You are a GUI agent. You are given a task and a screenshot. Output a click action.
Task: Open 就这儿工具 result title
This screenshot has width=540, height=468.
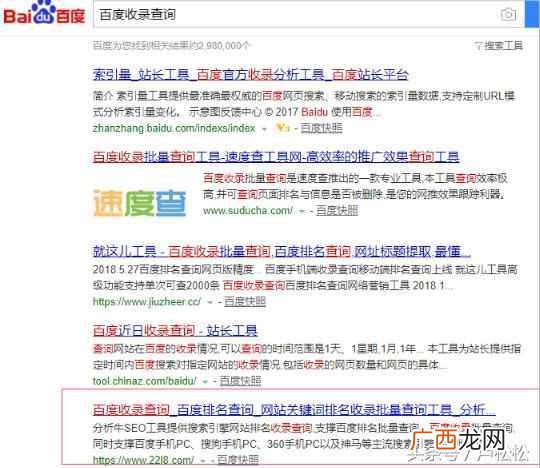tap(281, 251)
